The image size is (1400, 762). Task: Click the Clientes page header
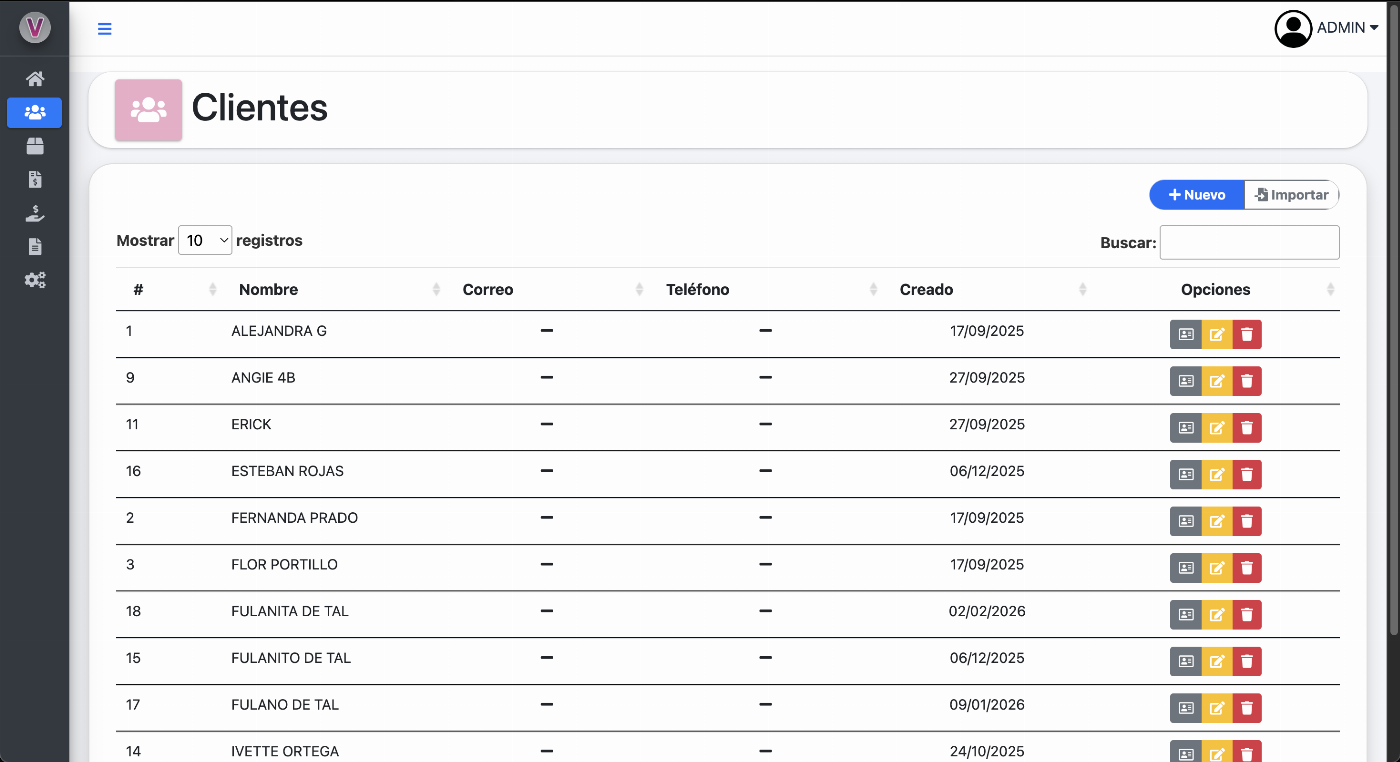[259, 107]
